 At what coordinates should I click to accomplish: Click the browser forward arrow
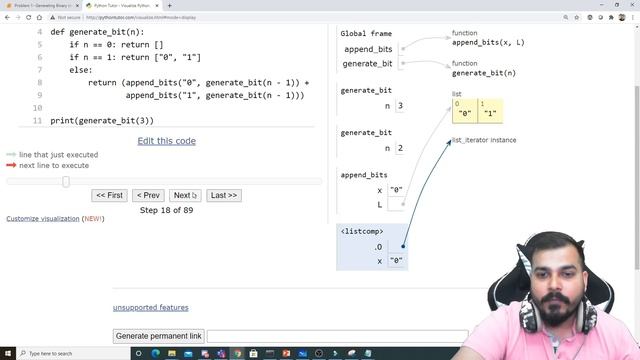click(x=18, y=18)
